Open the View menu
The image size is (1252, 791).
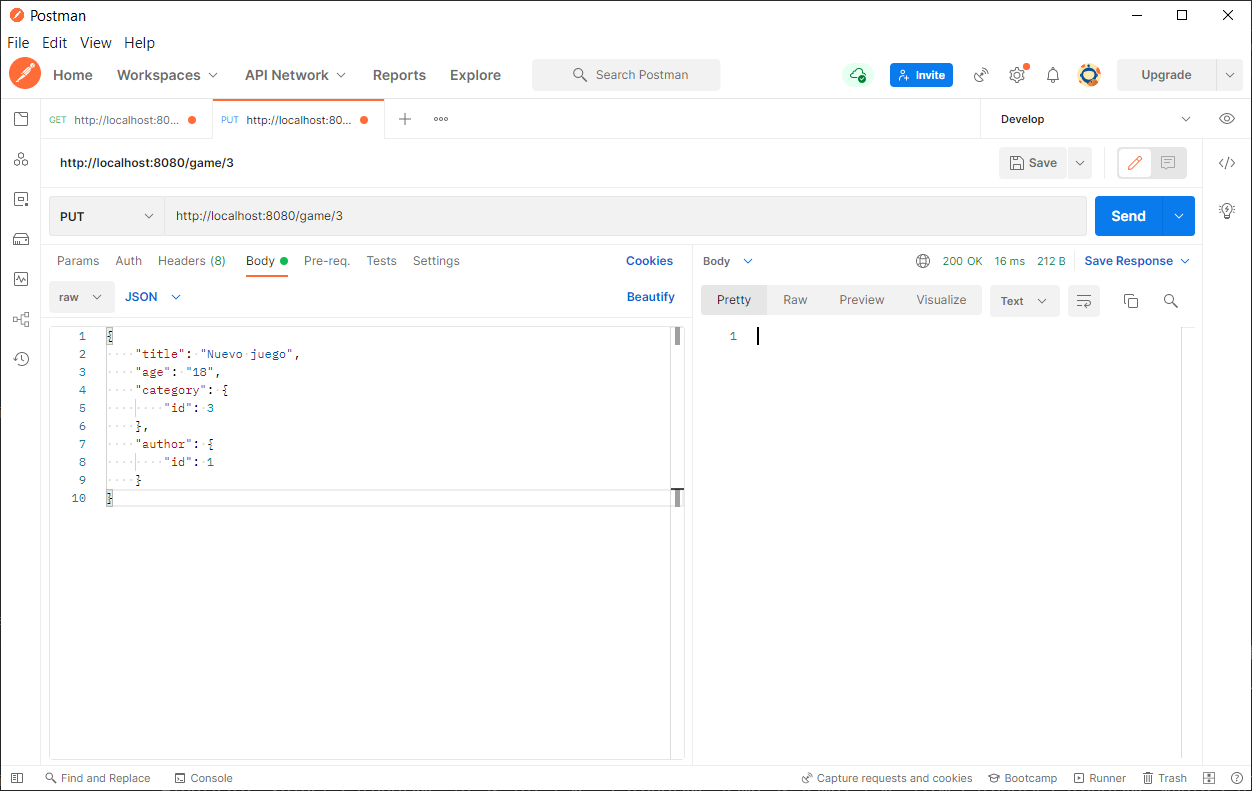click(95, 43)
